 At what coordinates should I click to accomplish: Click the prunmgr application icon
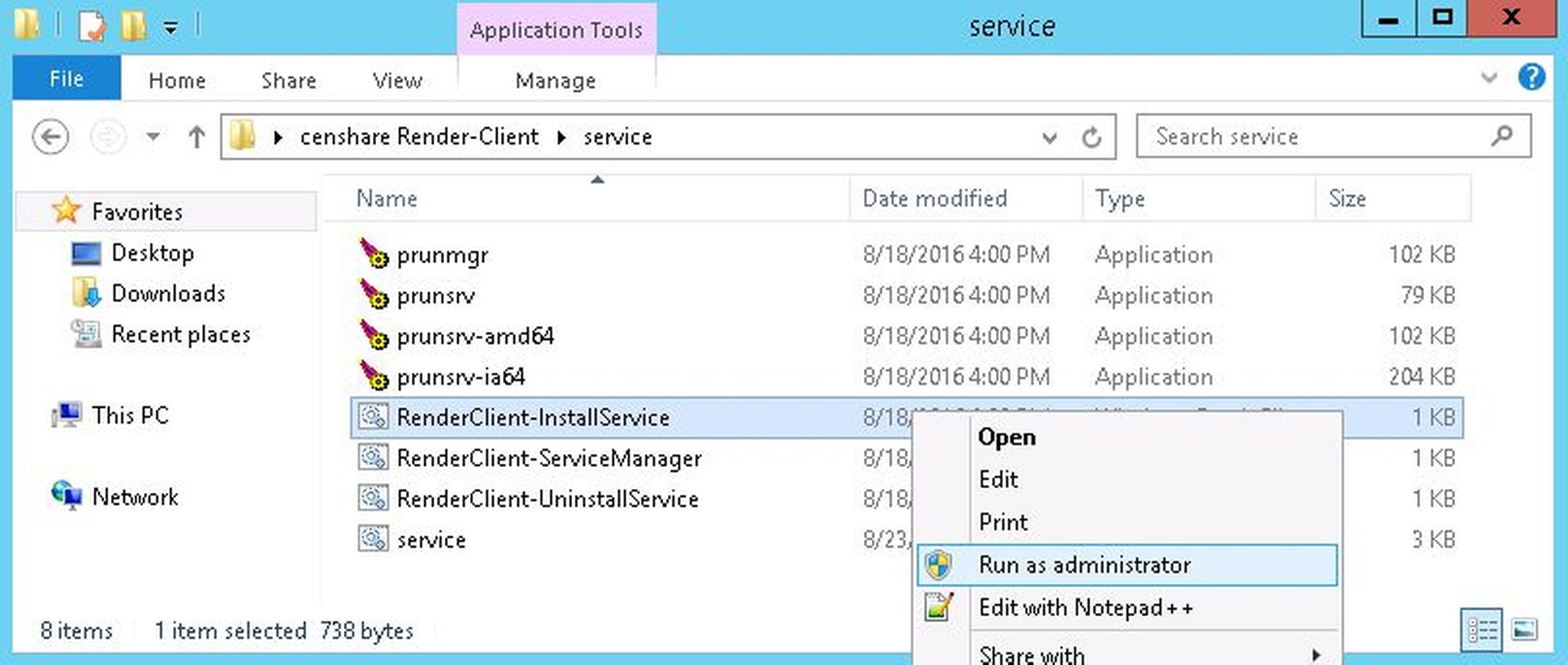[374, 254]
